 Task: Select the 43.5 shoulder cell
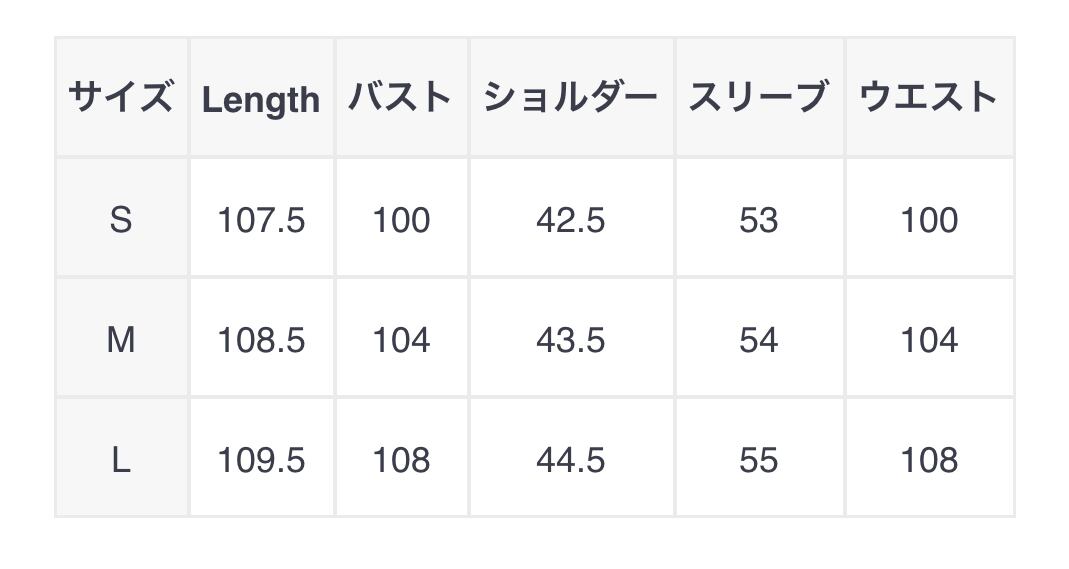571,340
